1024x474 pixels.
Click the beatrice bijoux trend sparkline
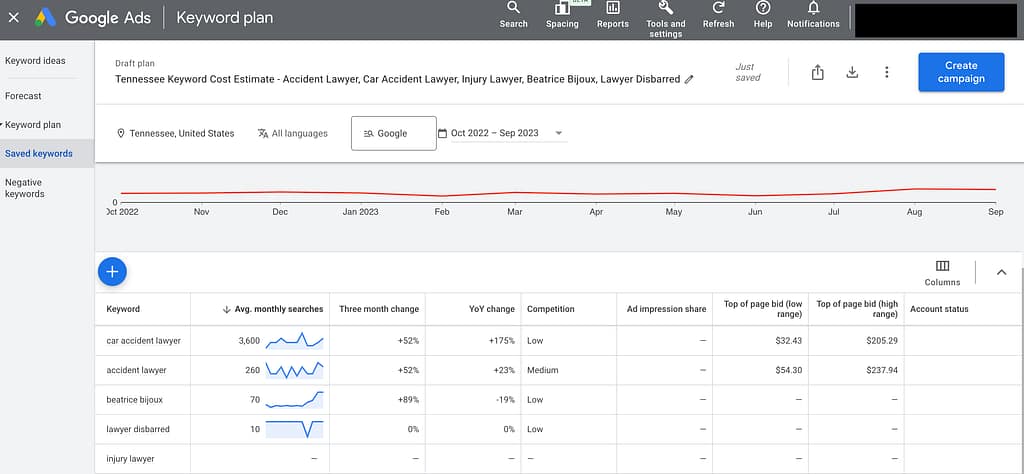294,399
